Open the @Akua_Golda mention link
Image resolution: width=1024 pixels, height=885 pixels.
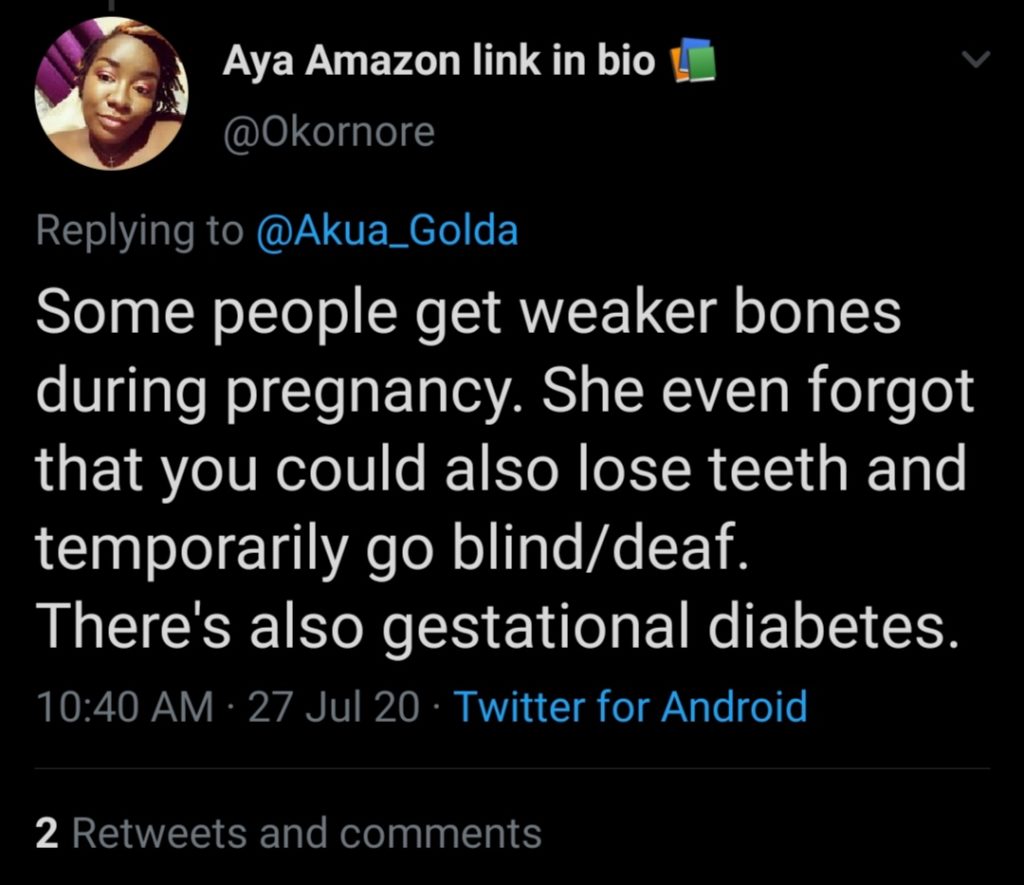(388, 231)
